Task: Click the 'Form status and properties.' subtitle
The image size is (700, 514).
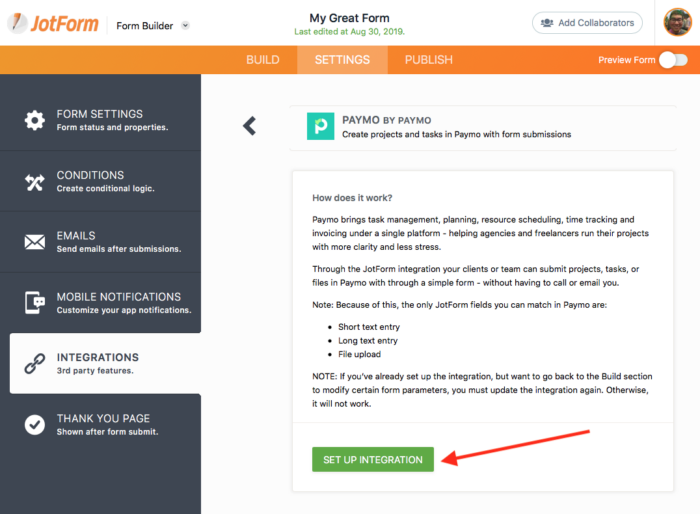Action: 112,127
